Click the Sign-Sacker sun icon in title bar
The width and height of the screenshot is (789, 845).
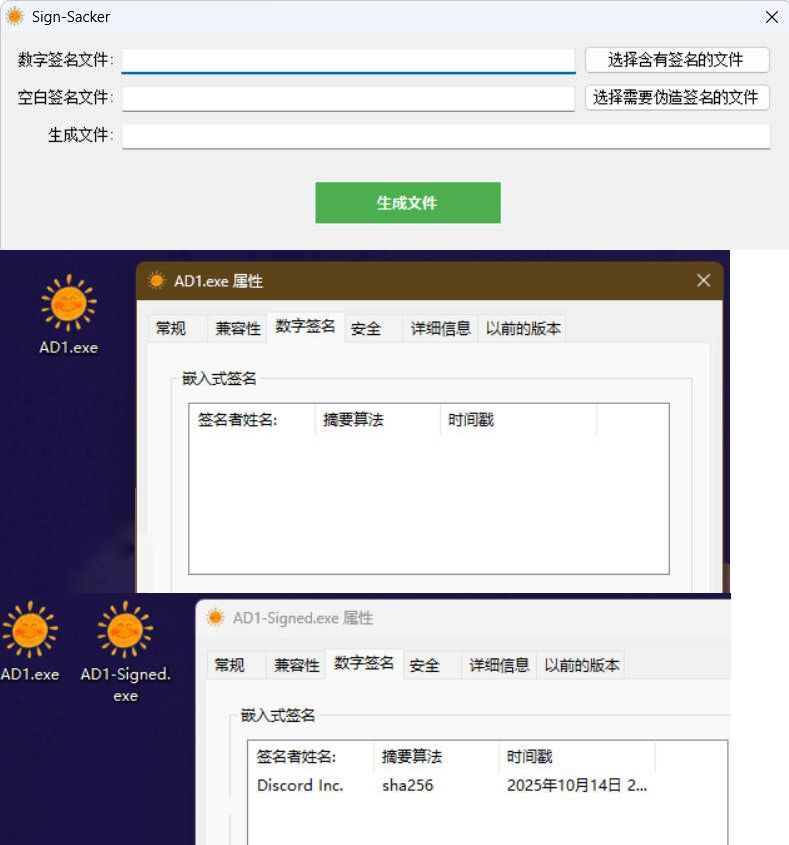[x=15, y=17]
